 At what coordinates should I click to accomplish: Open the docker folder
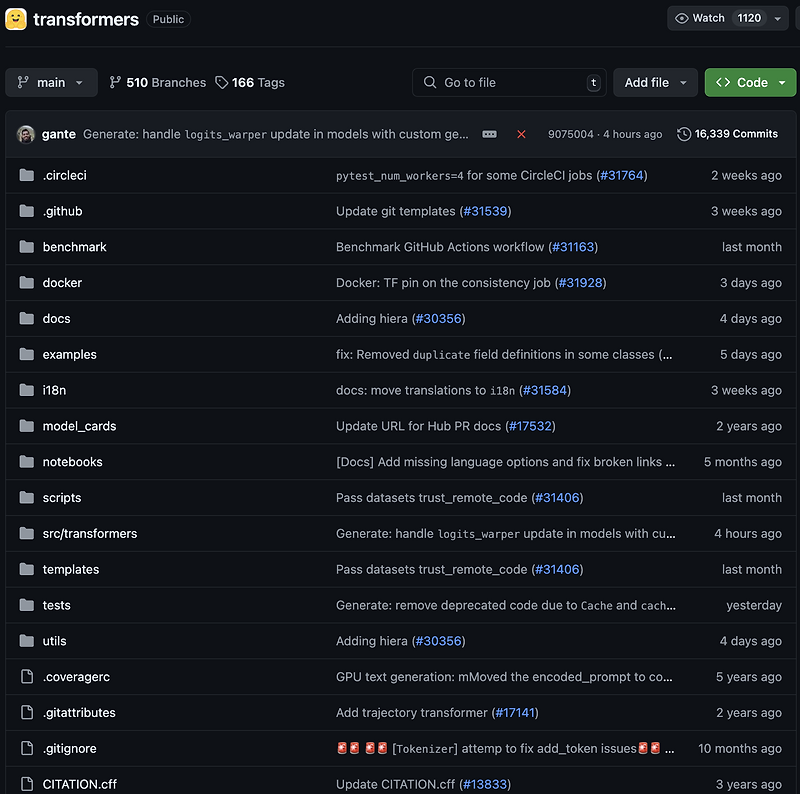coord(62,283)
